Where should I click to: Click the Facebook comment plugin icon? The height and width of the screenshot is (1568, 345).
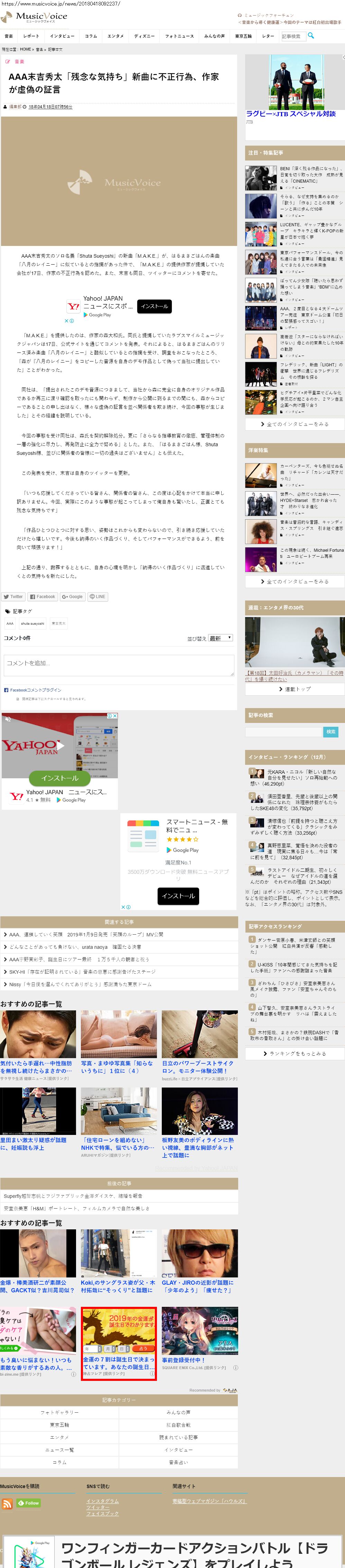point(6,690)
